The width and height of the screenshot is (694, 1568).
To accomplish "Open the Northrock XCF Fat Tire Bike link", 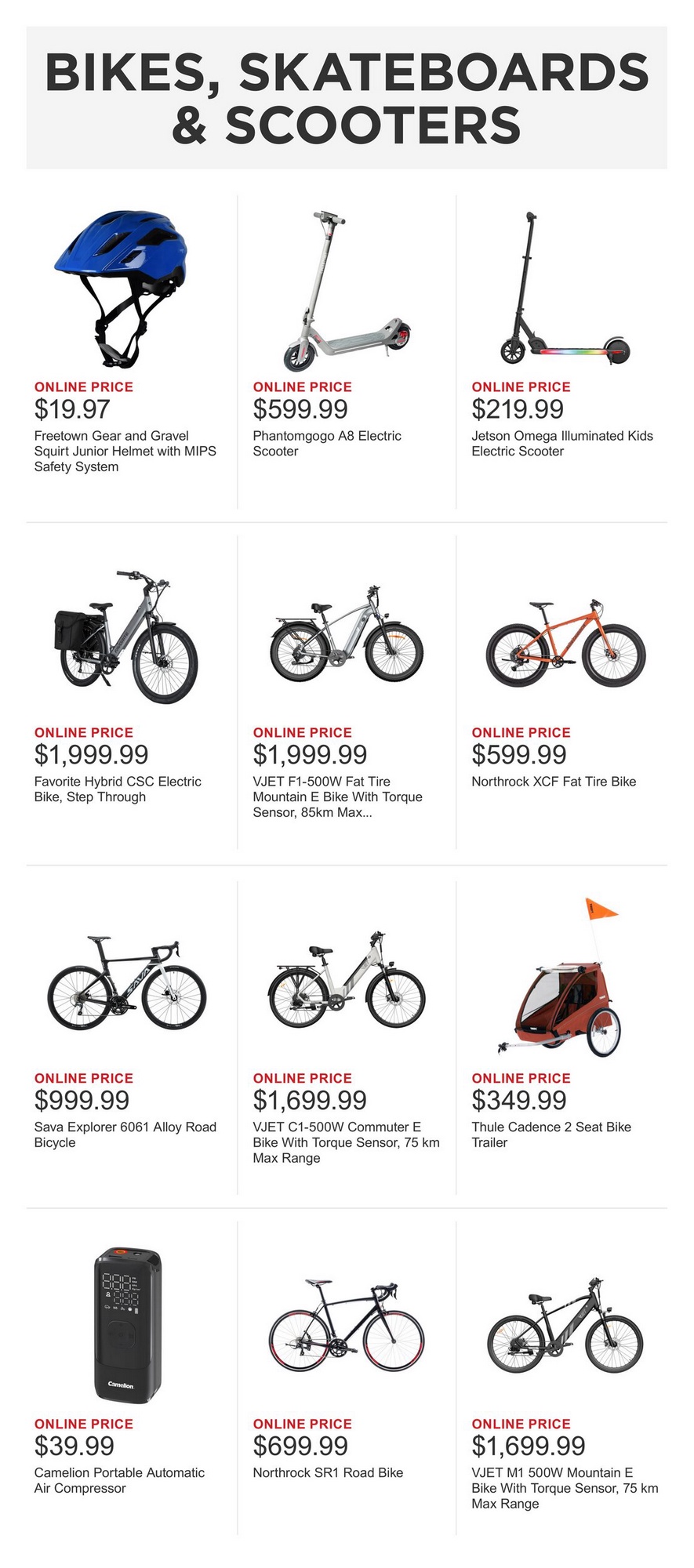I will (554, 782).
